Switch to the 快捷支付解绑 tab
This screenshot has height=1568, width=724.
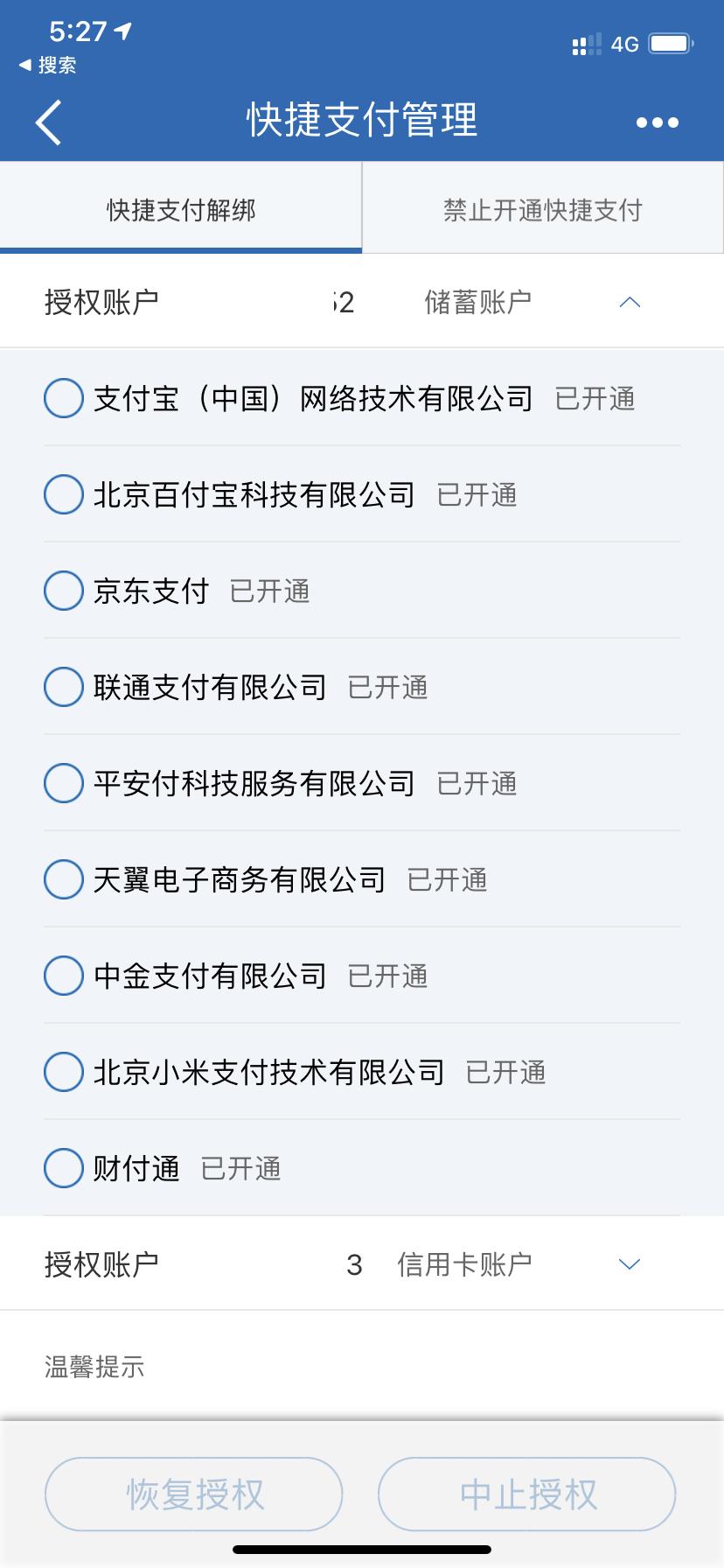(181, 210)
